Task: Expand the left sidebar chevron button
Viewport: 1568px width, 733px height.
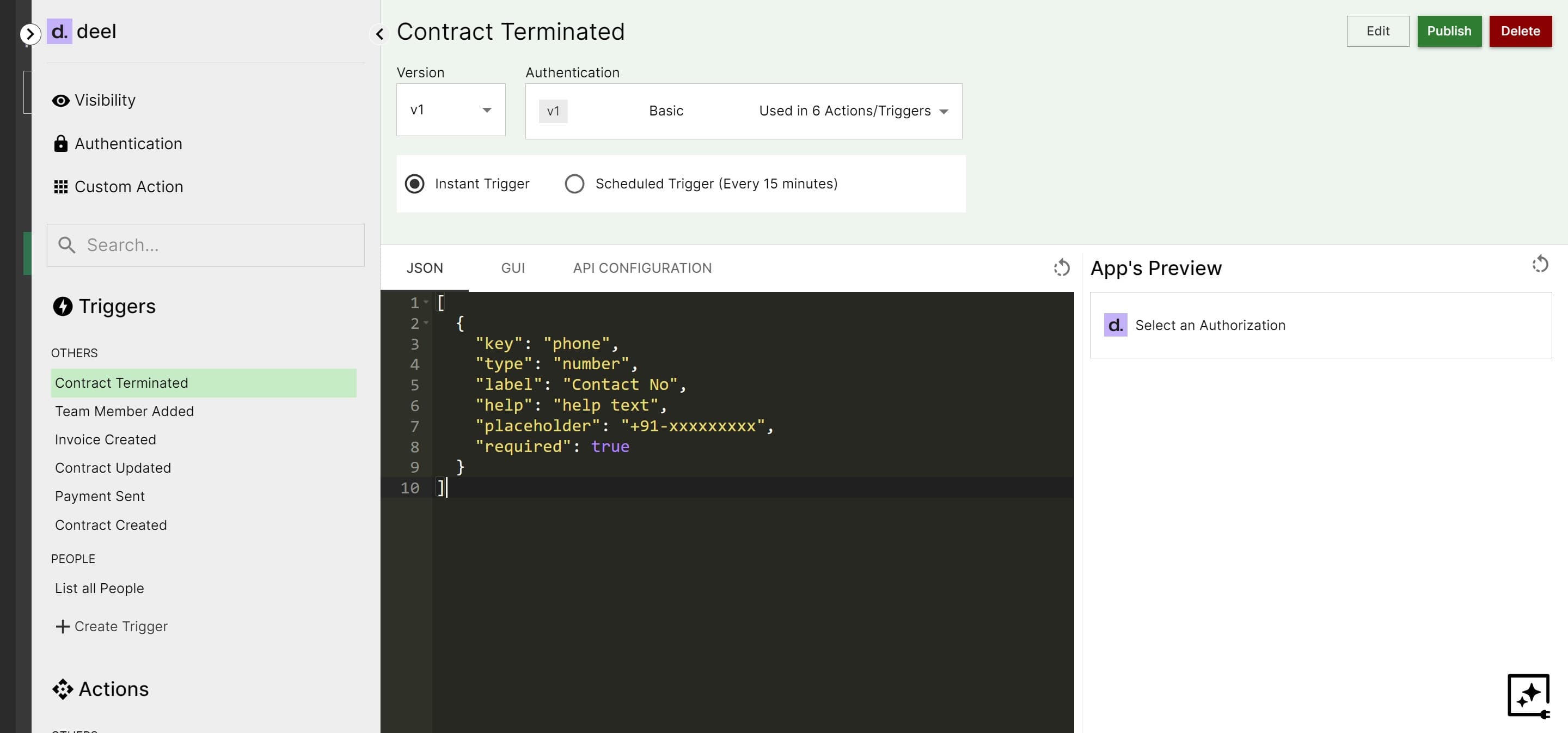Action: [29, 33]
